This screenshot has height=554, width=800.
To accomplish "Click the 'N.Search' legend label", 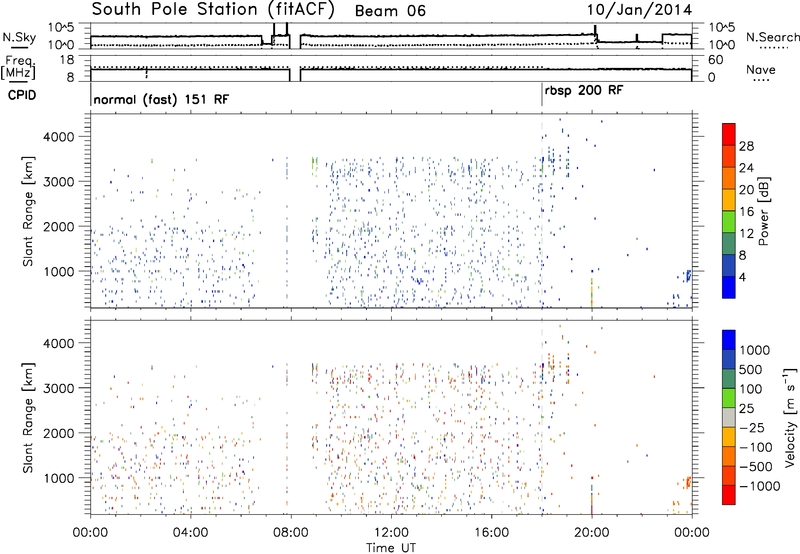I will 772,37.
